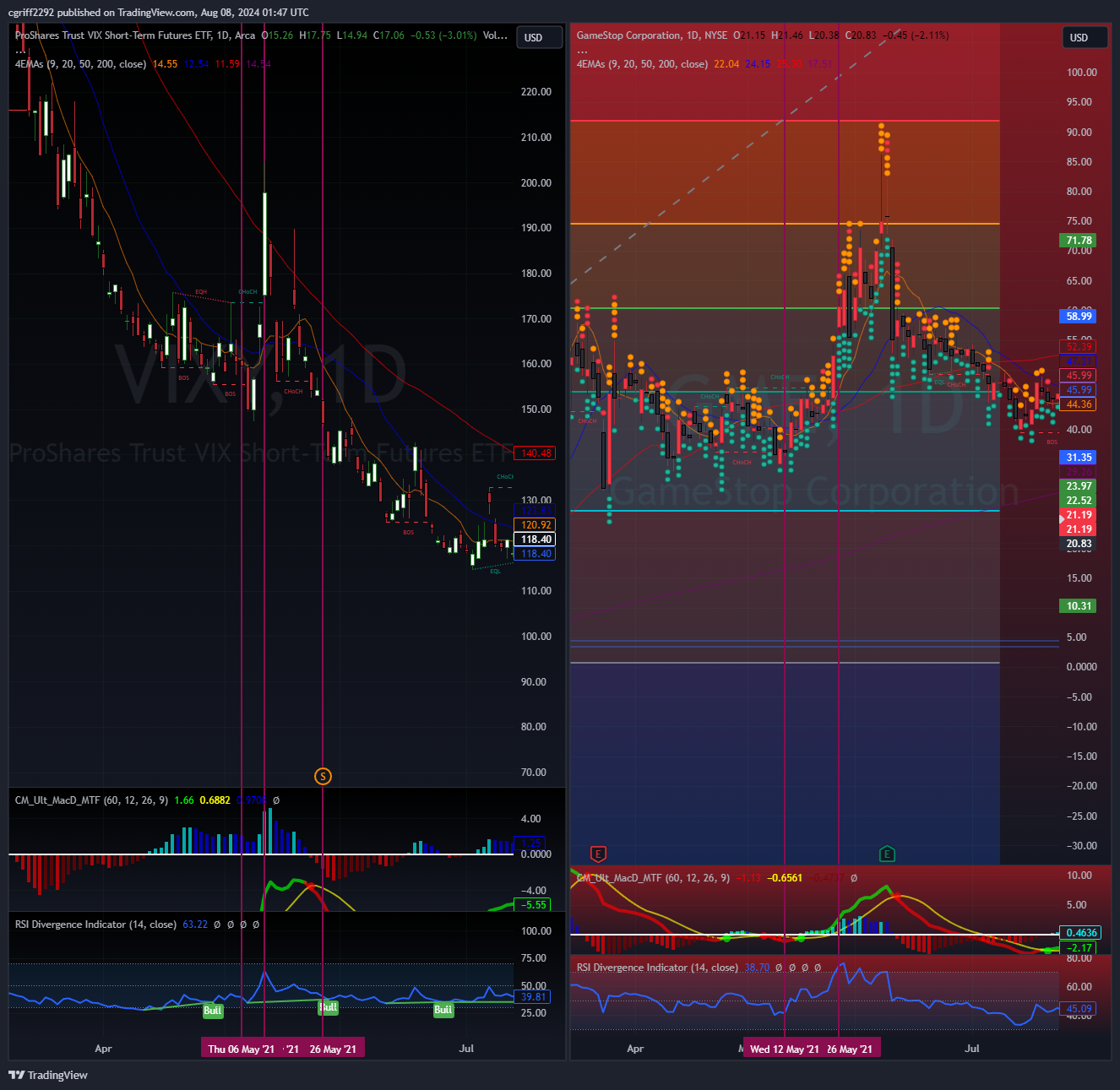This screenshot has width=1120, height=1090.
Task: Click the EQH label on the VIX chart
Action: click(201, 292)
